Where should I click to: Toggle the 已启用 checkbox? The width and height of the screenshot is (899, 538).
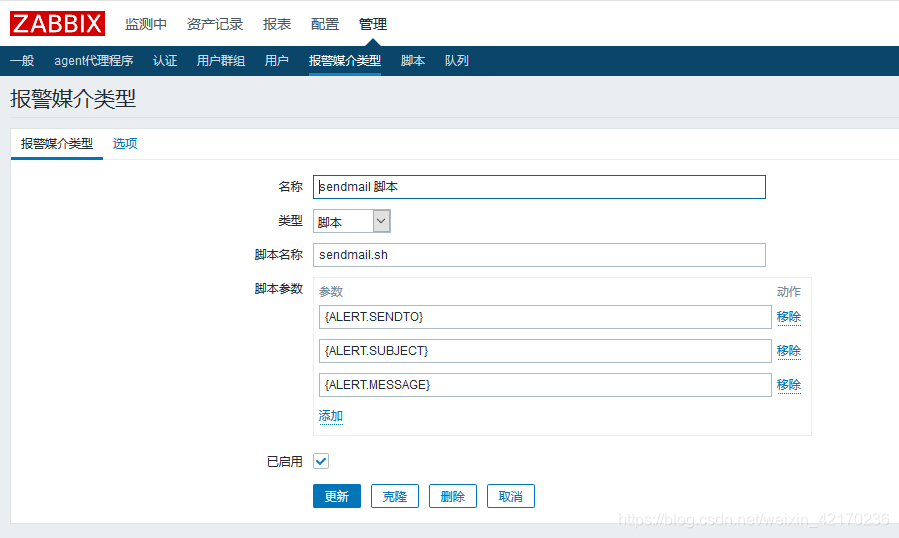point(321,461)
